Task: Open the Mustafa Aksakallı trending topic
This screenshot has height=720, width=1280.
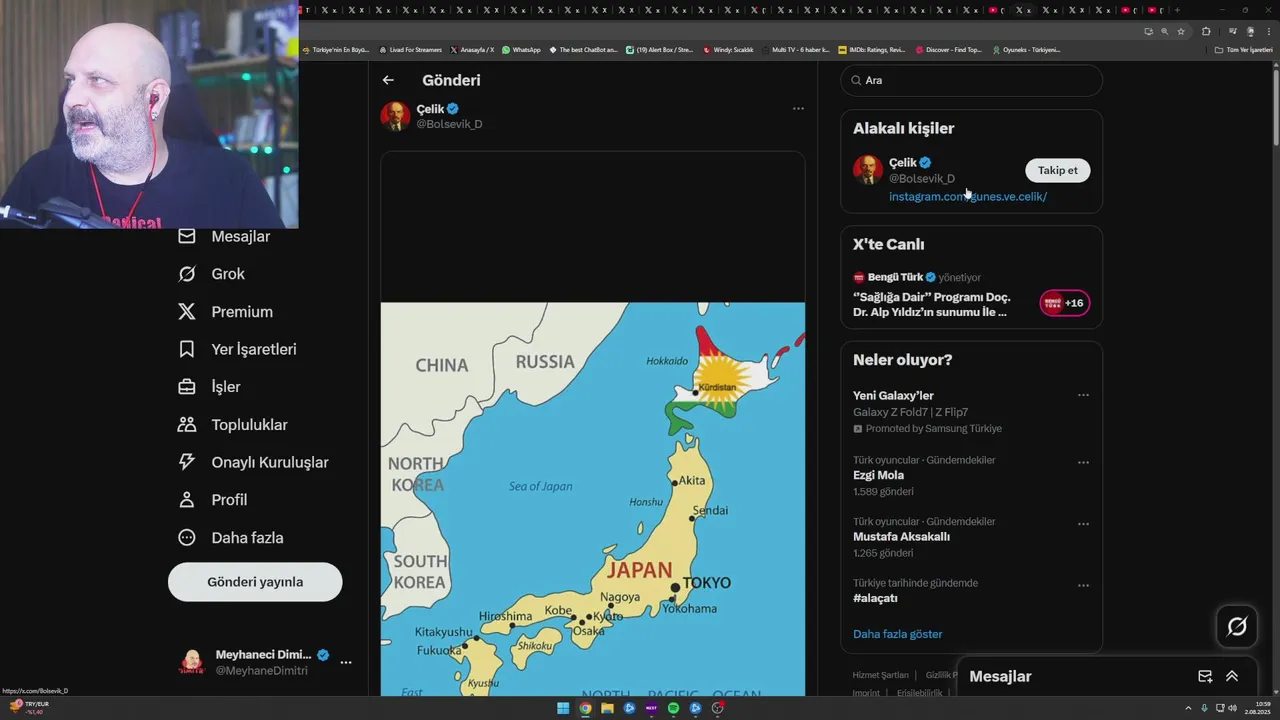Action: [901, 537]
